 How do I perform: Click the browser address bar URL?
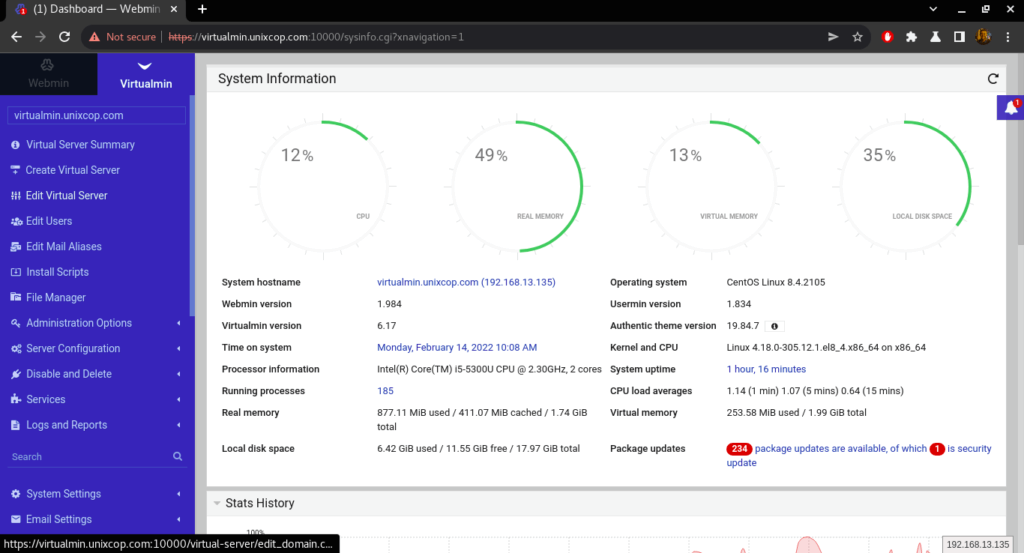coord(316,37)
